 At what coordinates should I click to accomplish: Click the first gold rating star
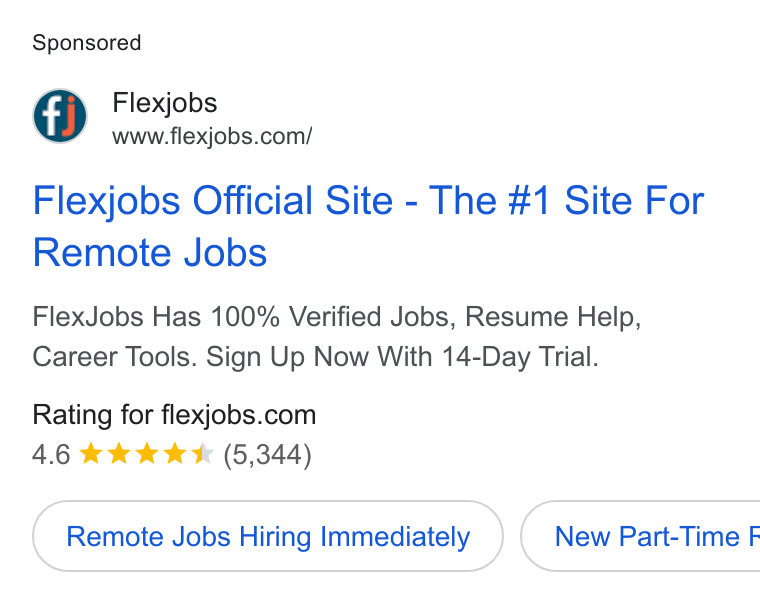click(91, 454)
